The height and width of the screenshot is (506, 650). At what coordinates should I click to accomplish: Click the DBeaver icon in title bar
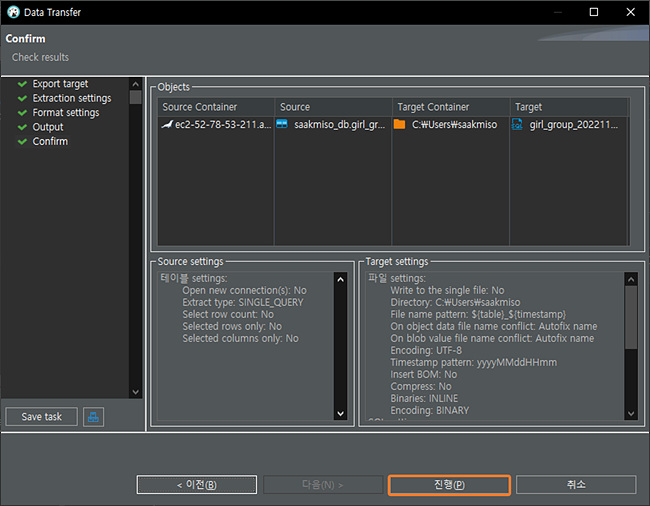click(13, 12)
